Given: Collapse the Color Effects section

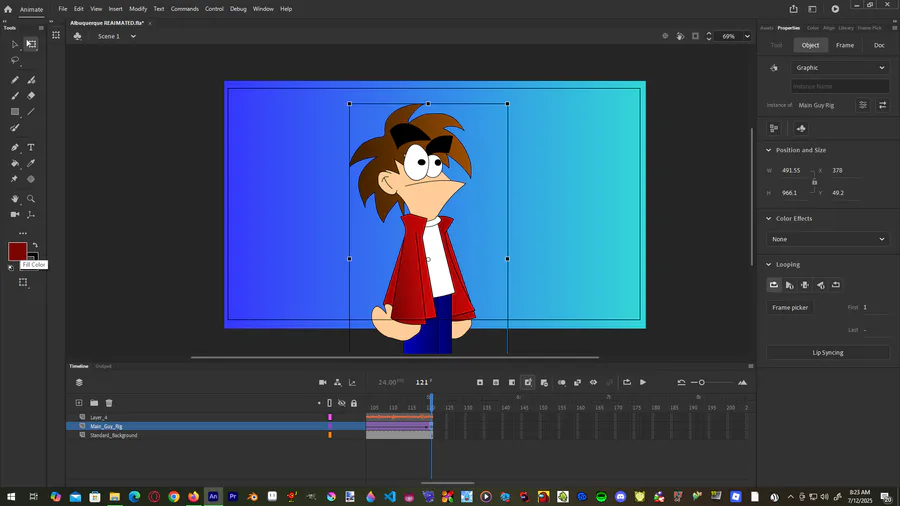Looking at the screenshot, I should (769, 219).
